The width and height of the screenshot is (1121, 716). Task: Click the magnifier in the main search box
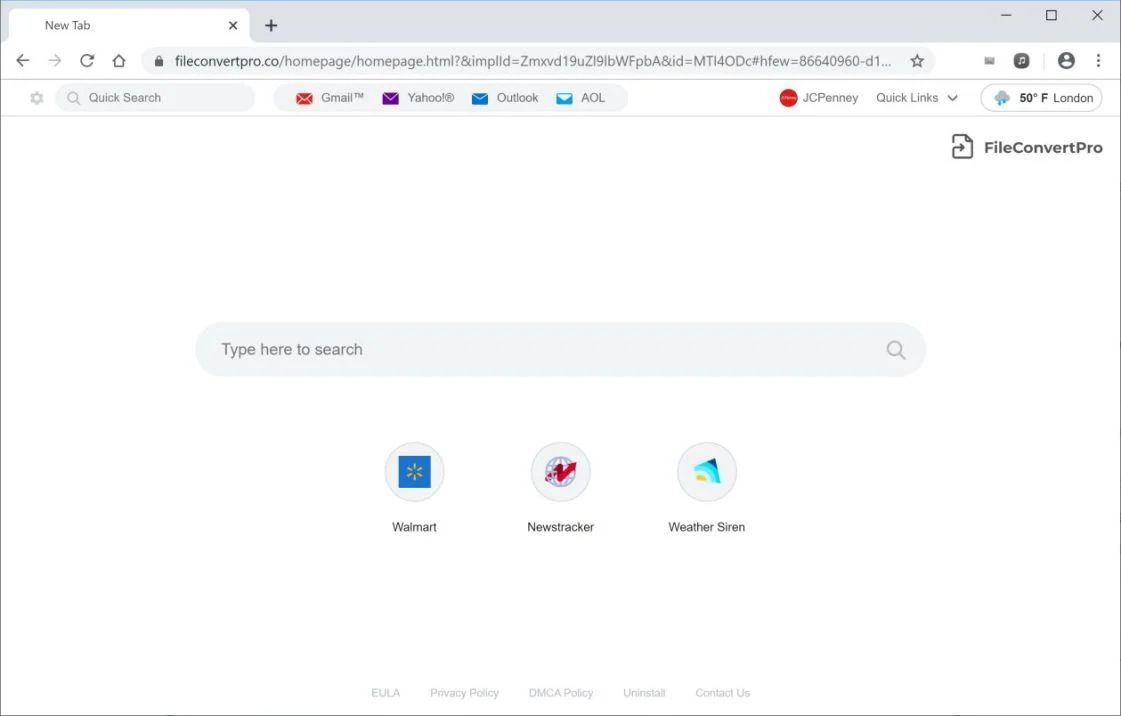click(x=896, y=349)
